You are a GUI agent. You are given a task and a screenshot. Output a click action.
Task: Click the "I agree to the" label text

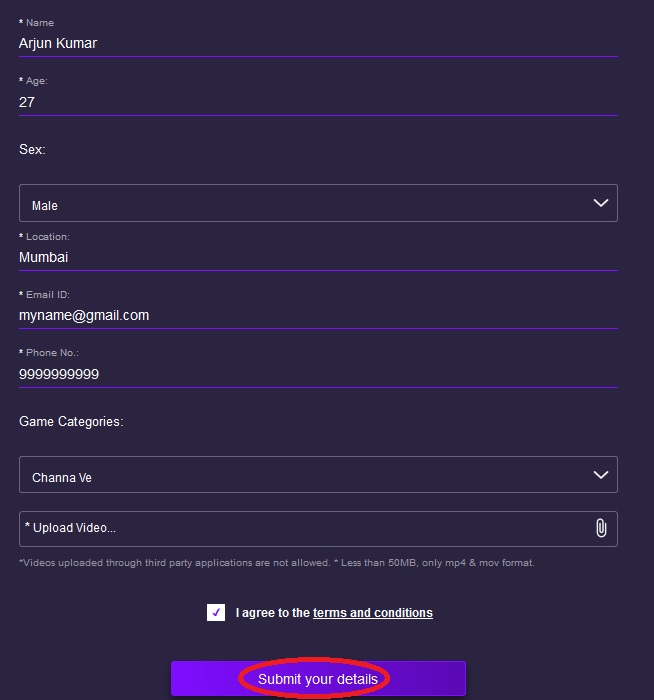pyautogui.click(x=273, y=613)
